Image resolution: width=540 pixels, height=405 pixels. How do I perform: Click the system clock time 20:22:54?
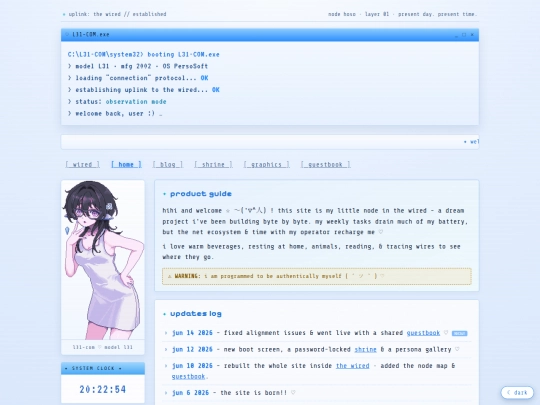(103, 390)
